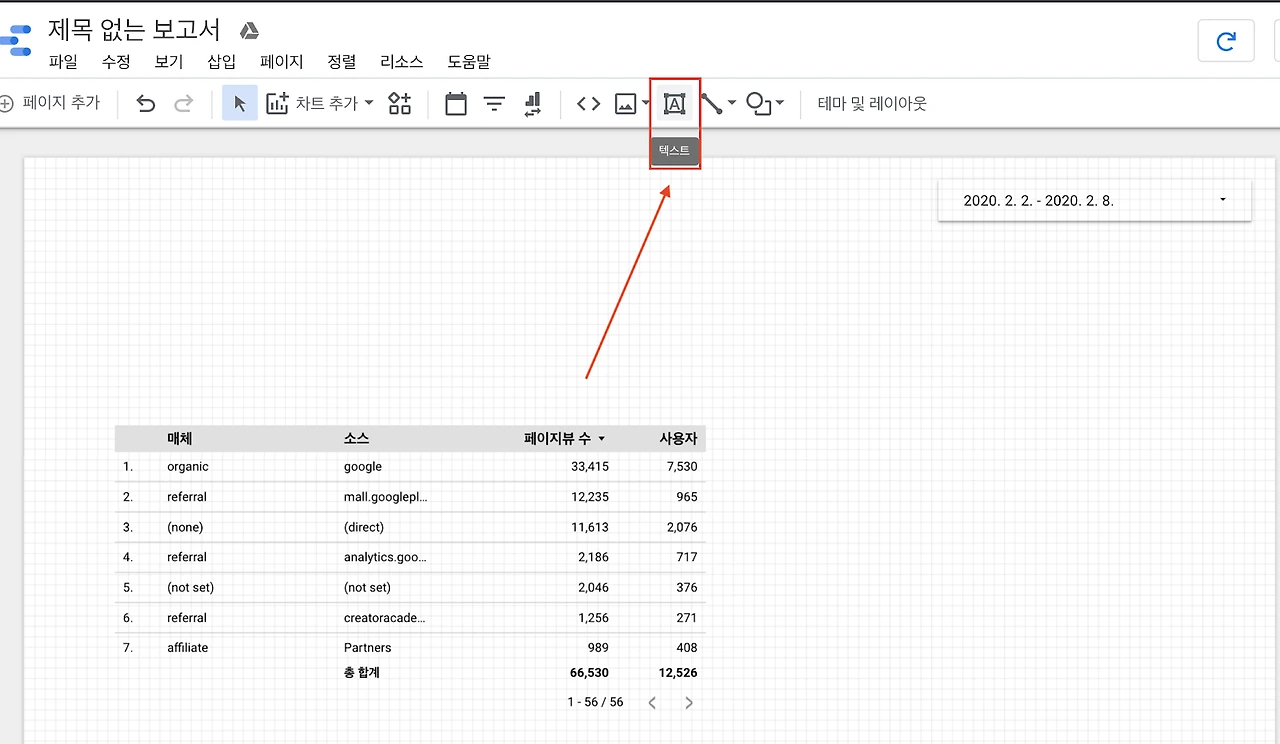This screenshot has width=1280, height=744.
Task: Open 테마 및 레이아웃 settings
Action: pos(872,103)
